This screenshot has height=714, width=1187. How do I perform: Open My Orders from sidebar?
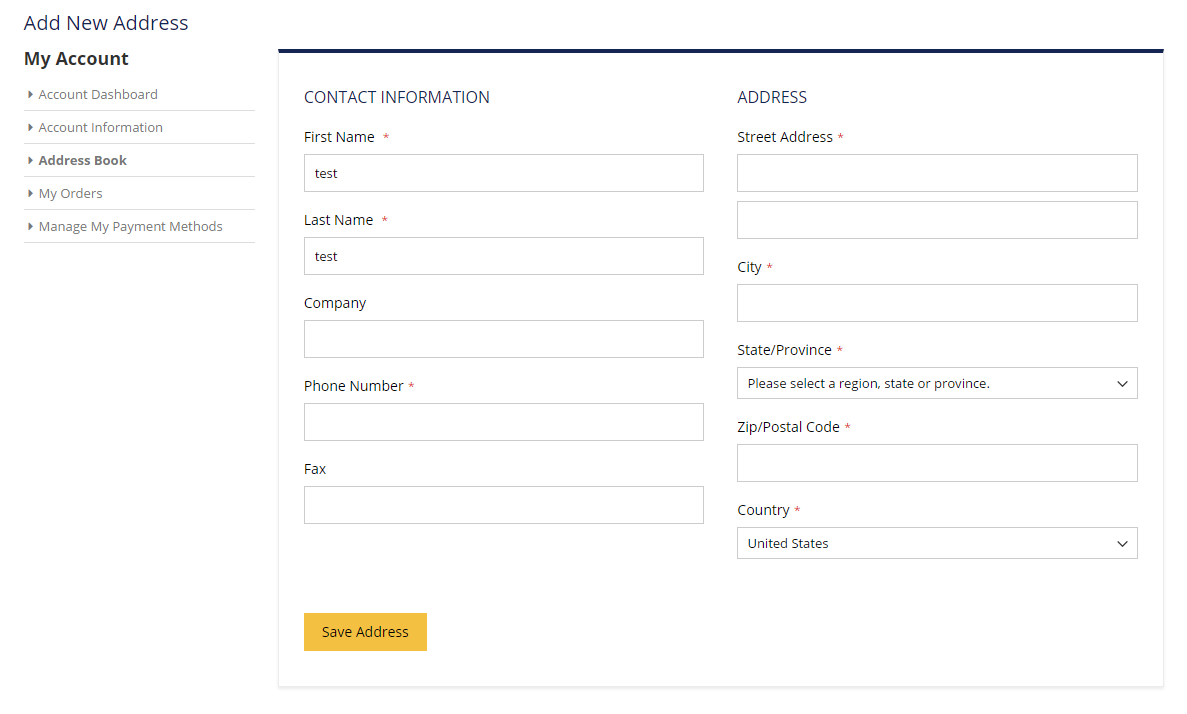[x=70, y=194]
